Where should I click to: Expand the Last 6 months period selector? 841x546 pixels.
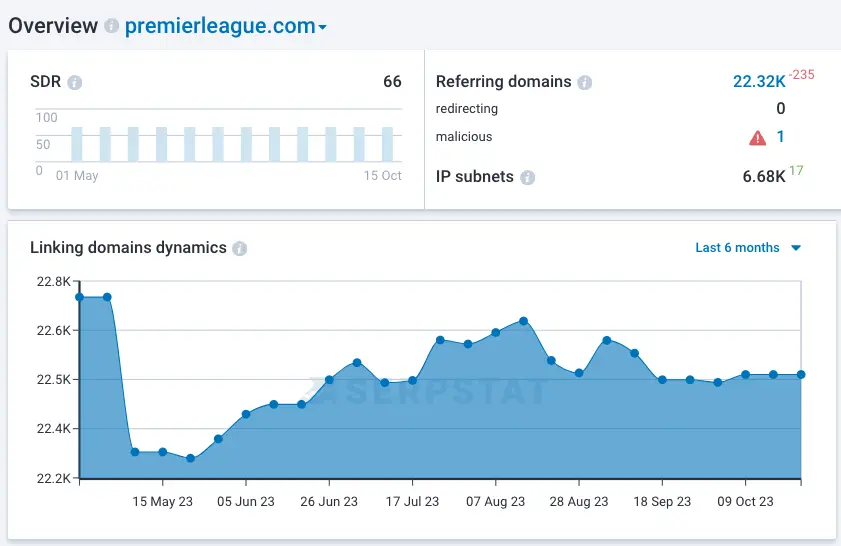pos(748,248)
